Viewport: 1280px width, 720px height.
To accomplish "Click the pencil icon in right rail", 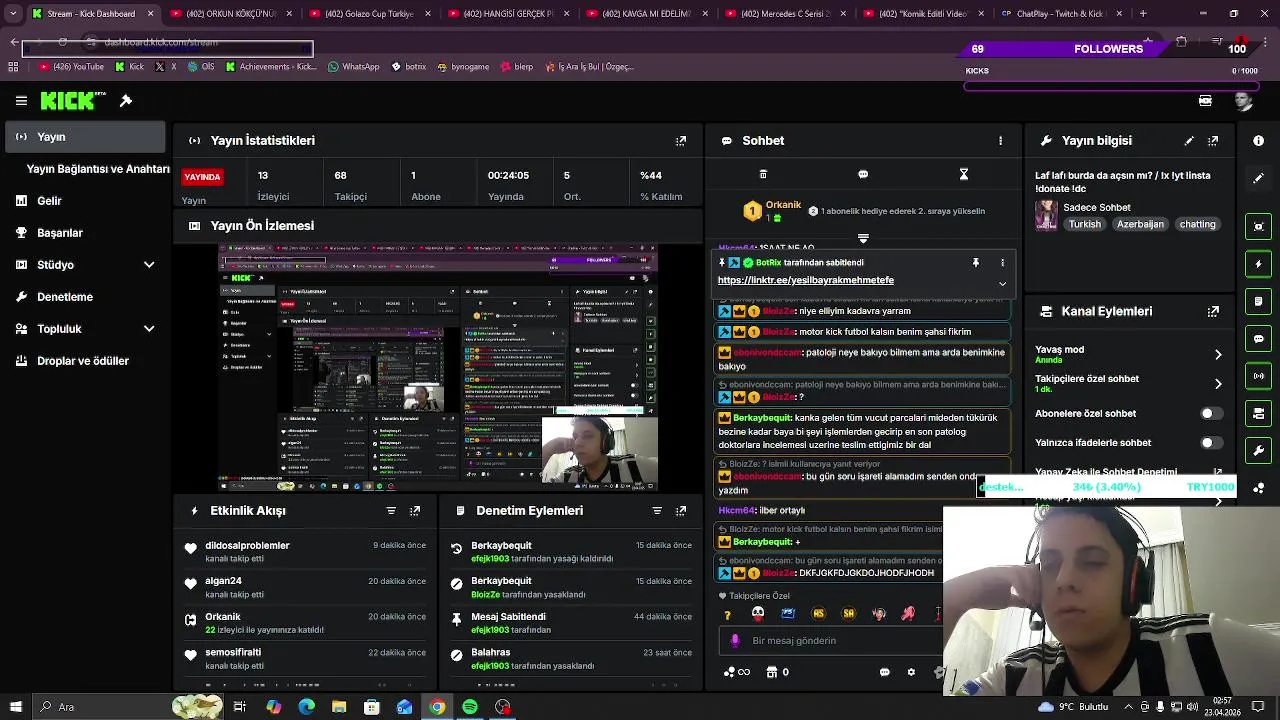I will (1259, 178).
